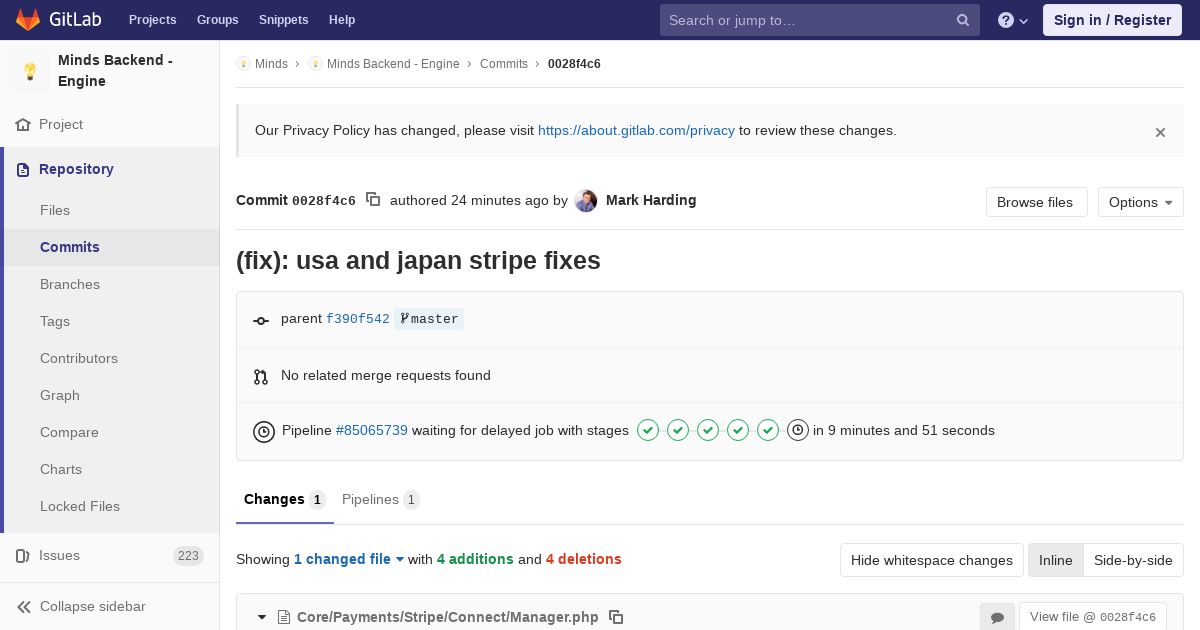
Task: Open Snippets in top navigation
Action: click(x=283, y=20)
